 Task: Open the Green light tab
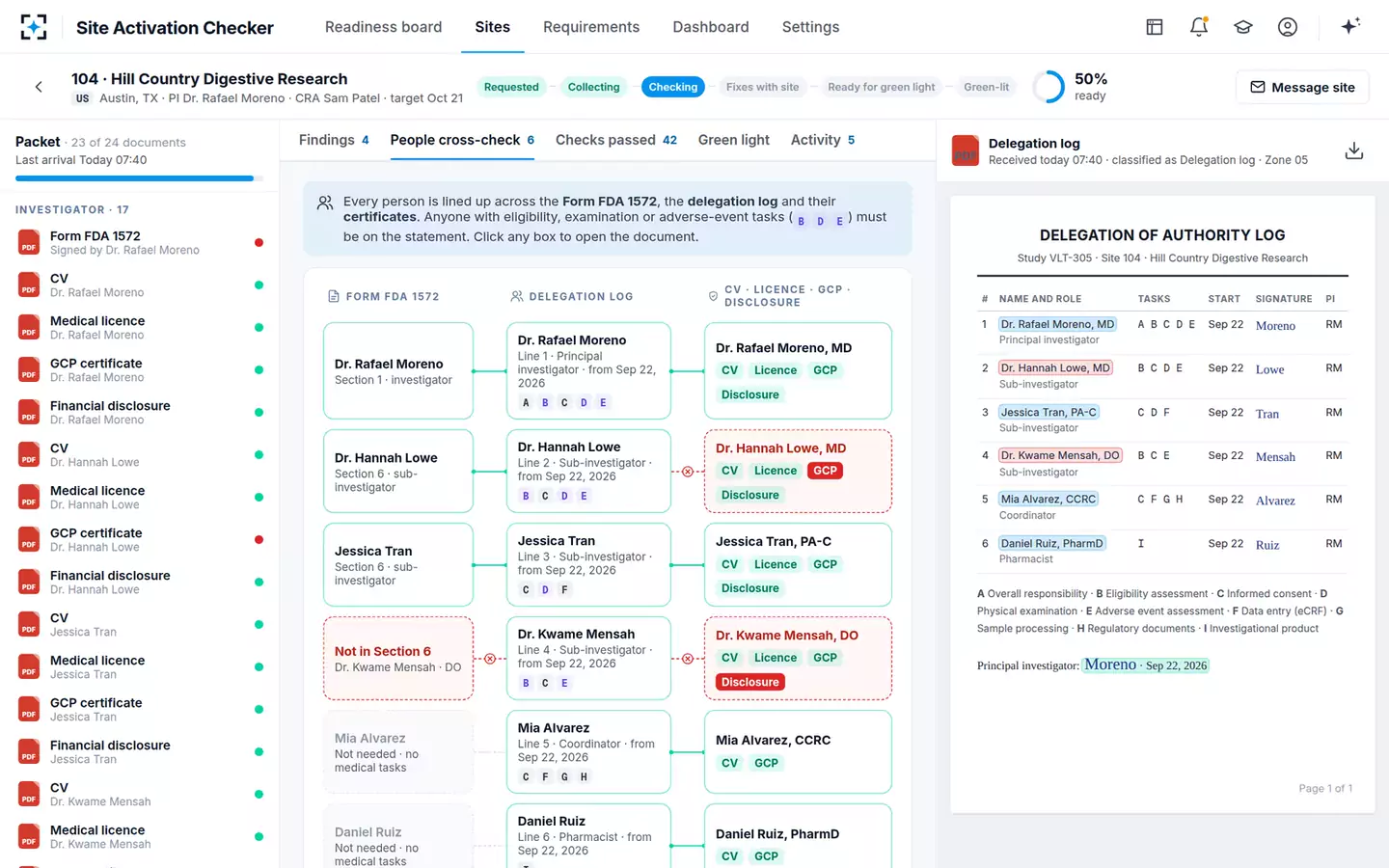[x=734, y=140]
